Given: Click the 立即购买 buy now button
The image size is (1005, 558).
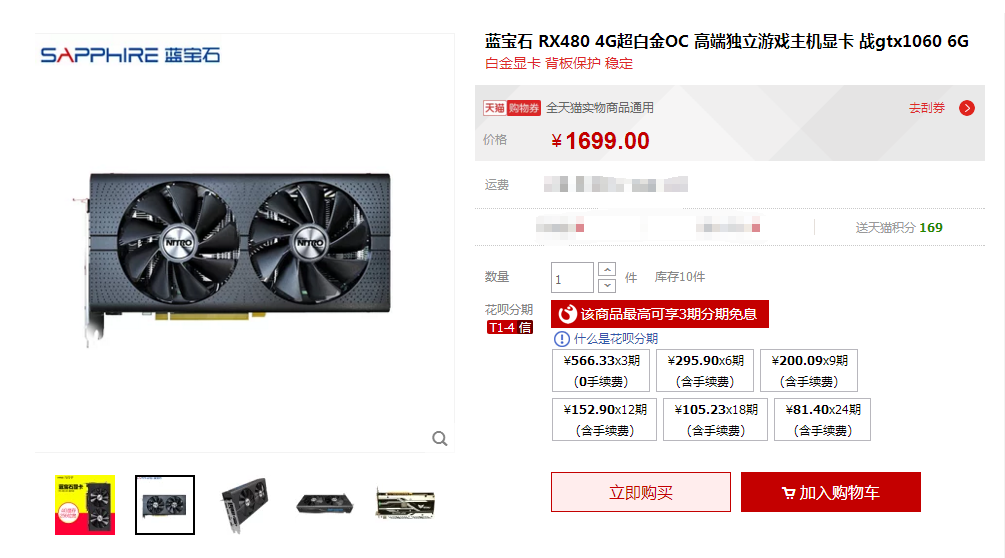Looking at the screenshot, I should point(641,492).
